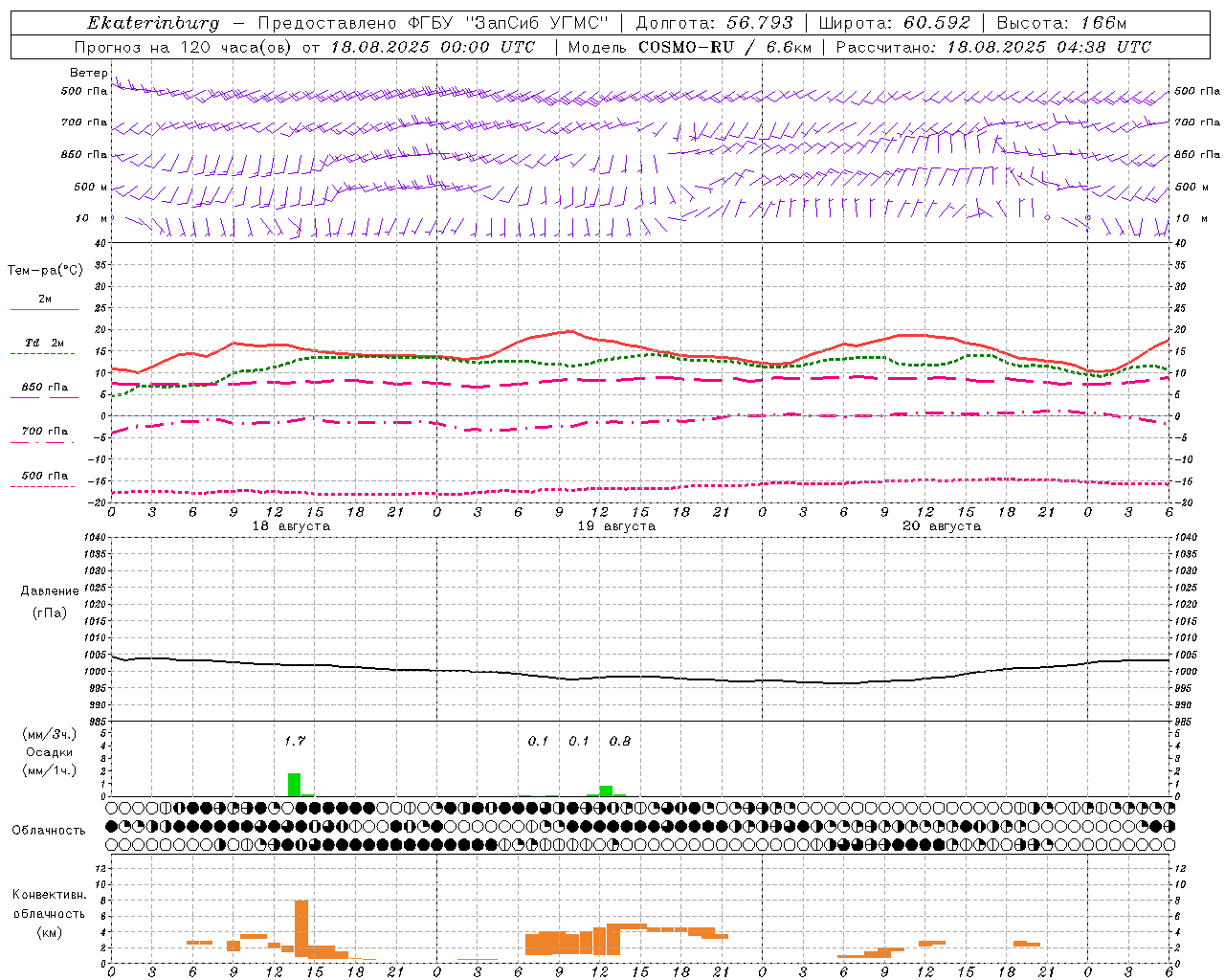Click the 1.7 precipitation amount value

coord(295,741)
